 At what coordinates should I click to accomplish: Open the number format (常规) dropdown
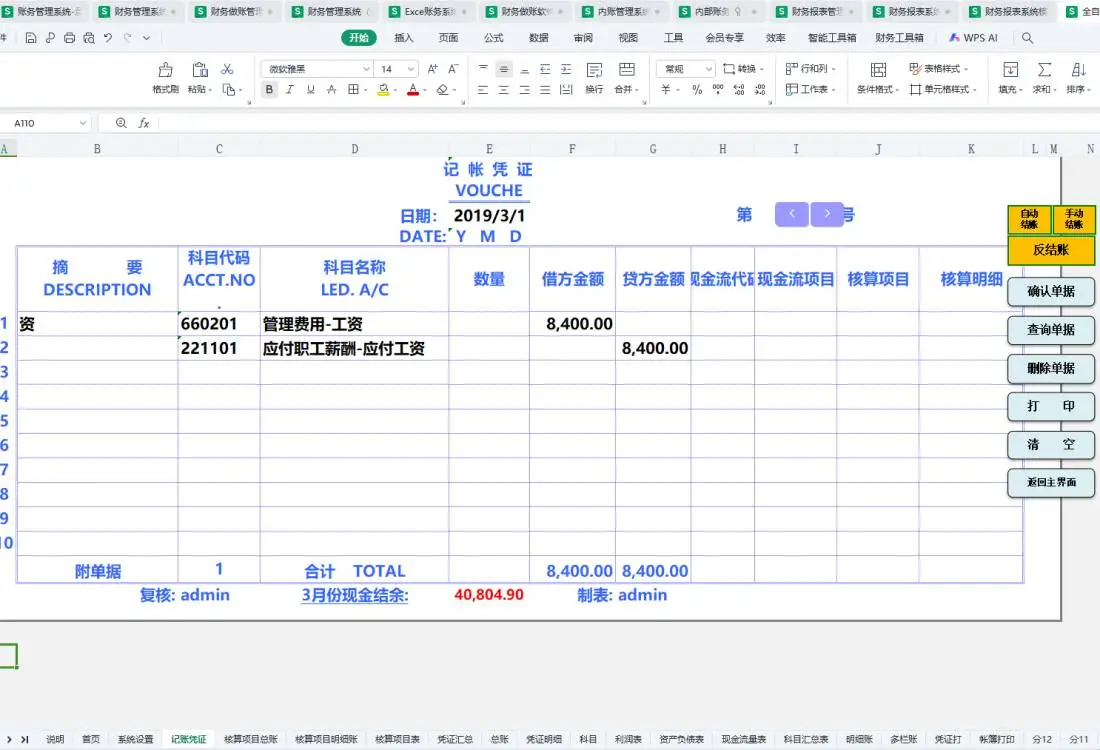click(x=684, y=70)
